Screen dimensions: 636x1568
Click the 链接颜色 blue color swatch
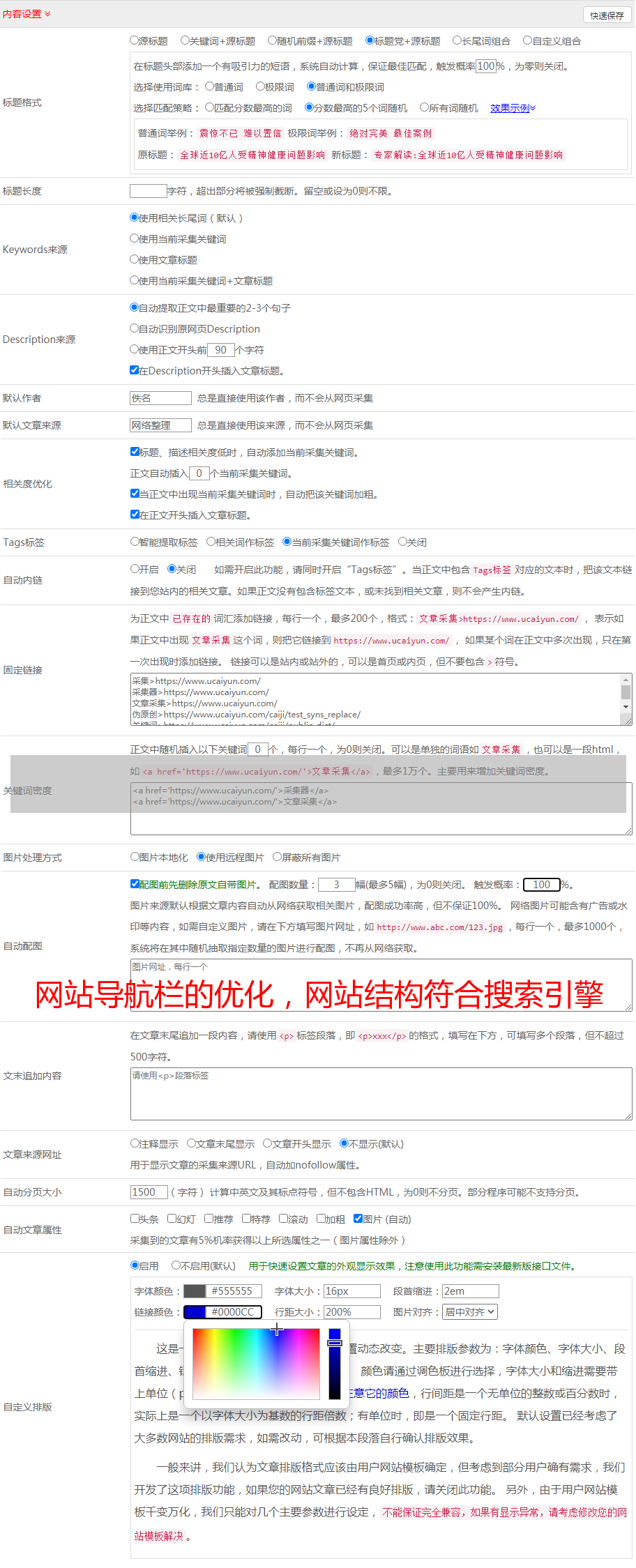pyautogui.click(x=195, y=1312)
